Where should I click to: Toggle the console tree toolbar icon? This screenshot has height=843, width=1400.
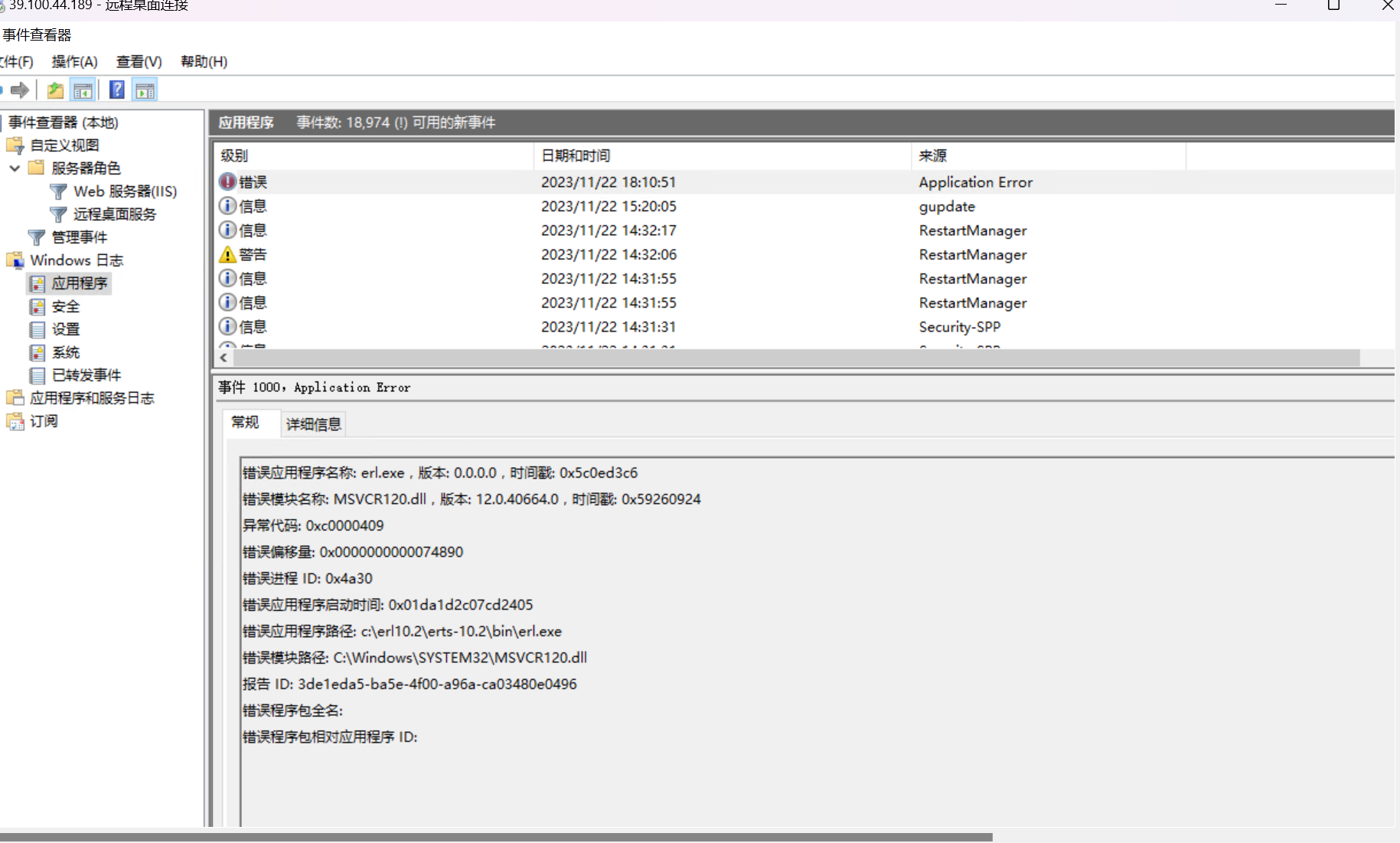(x=83, y=90)
